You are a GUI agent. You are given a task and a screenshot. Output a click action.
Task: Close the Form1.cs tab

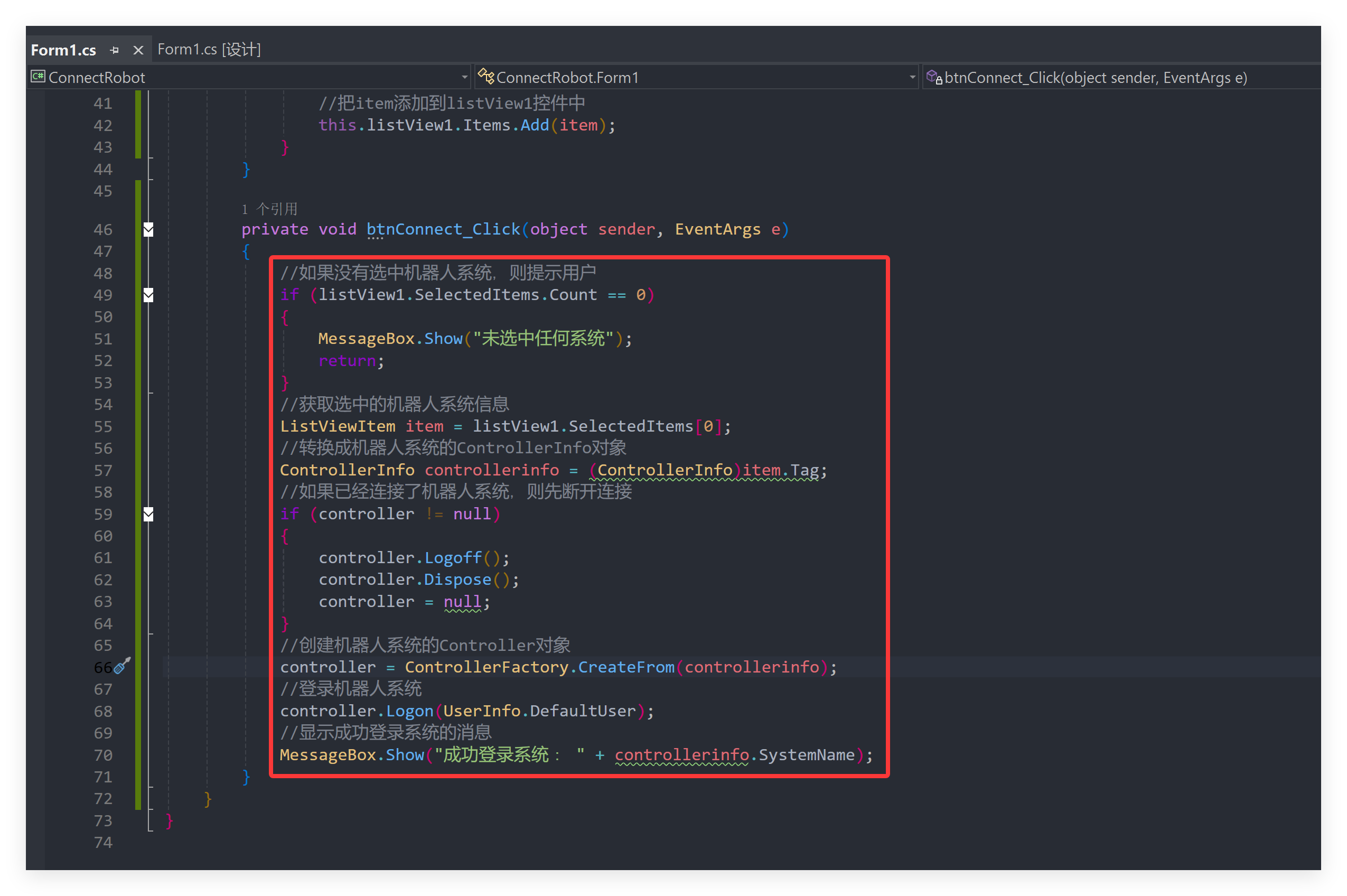pyautogui.click(x=138, y=50)
